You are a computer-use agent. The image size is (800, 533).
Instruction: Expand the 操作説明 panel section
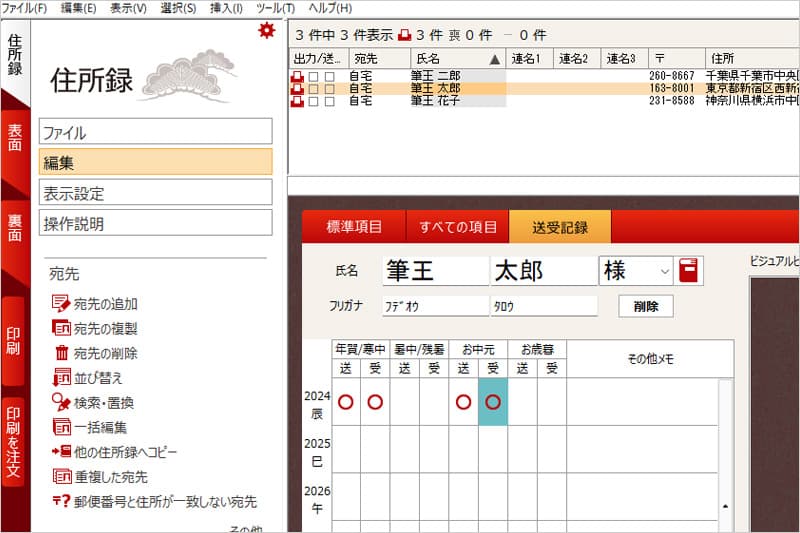pyautogui.click(x=156, y=222)
